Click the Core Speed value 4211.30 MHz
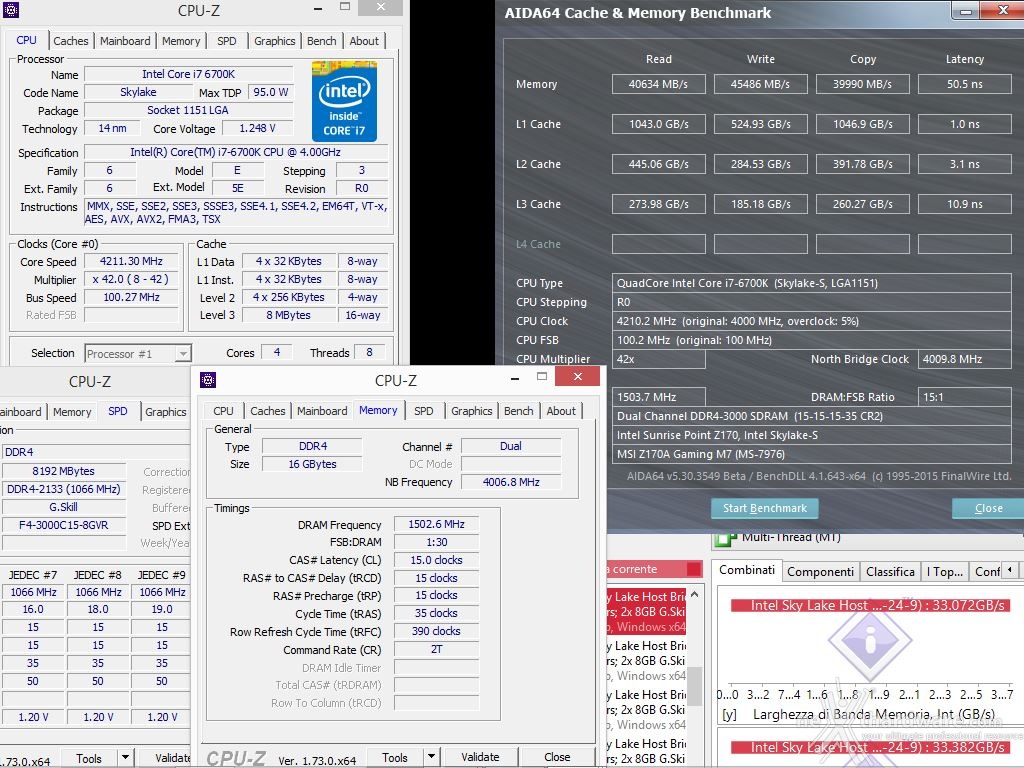This screenshot has width=1024, height=768. (131, 261)
